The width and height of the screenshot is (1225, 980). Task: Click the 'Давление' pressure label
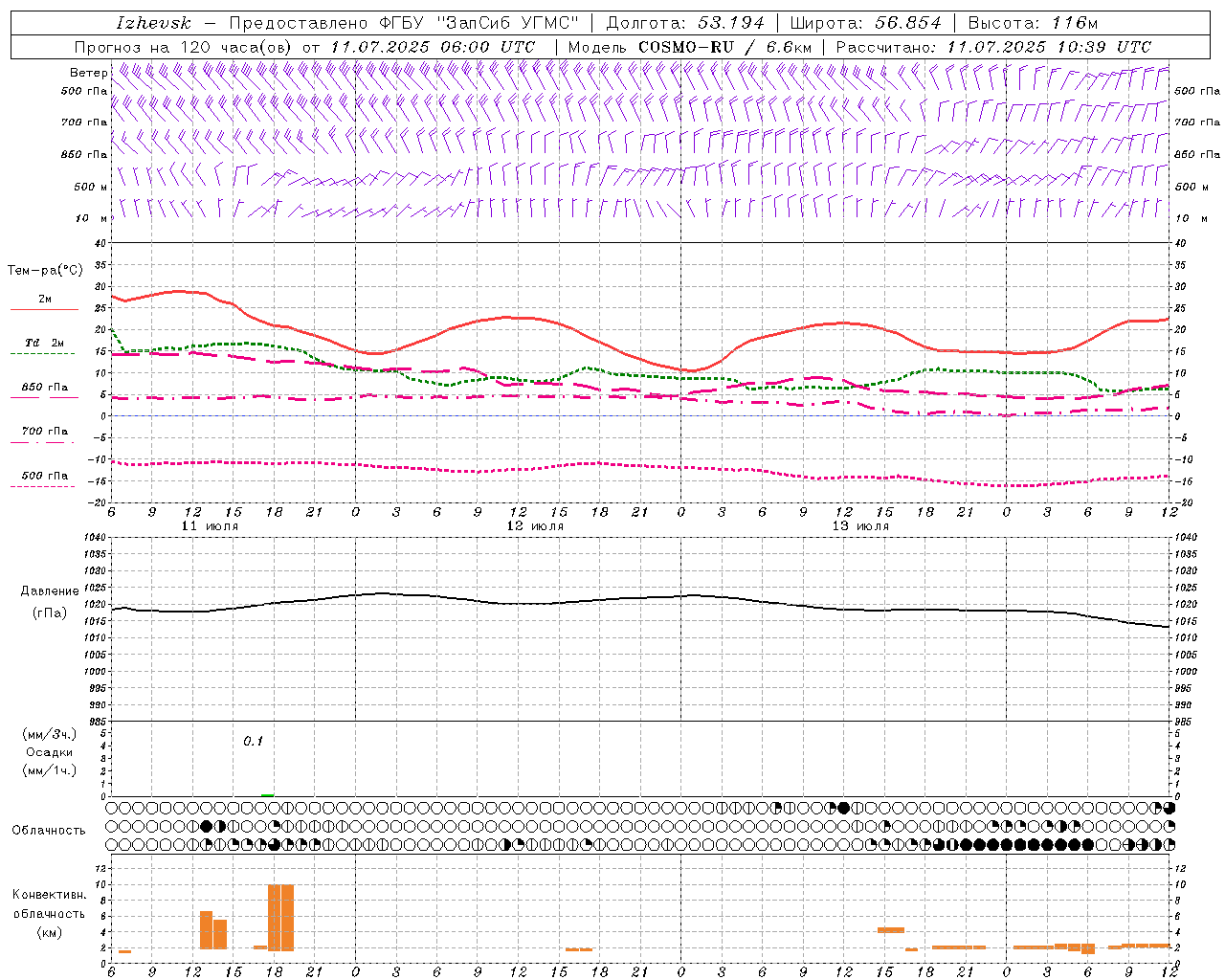(50, 591)
